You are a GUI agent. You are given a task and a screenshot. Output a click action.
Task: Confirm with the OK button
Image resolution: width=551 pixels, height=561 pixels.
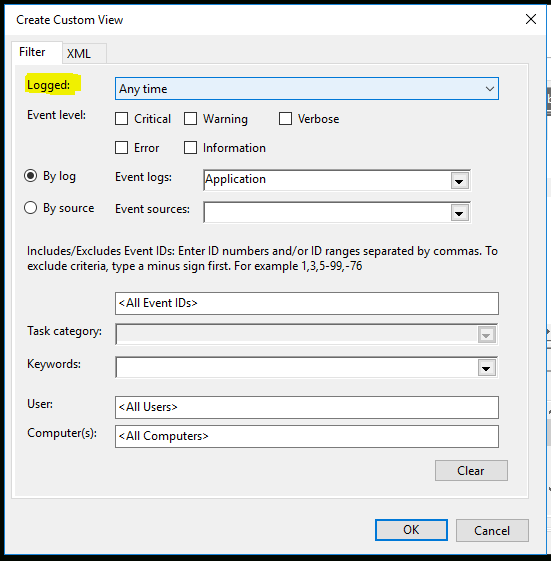pos(411,530)
